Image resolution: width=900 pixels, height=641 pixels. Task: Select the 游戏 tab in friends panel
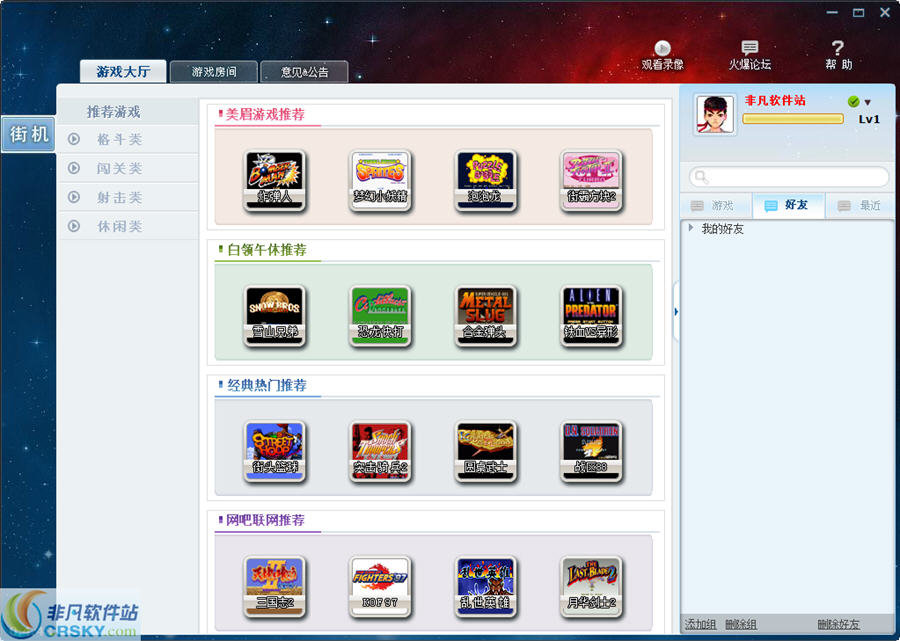pyautogui.click(x=716, y=205)
